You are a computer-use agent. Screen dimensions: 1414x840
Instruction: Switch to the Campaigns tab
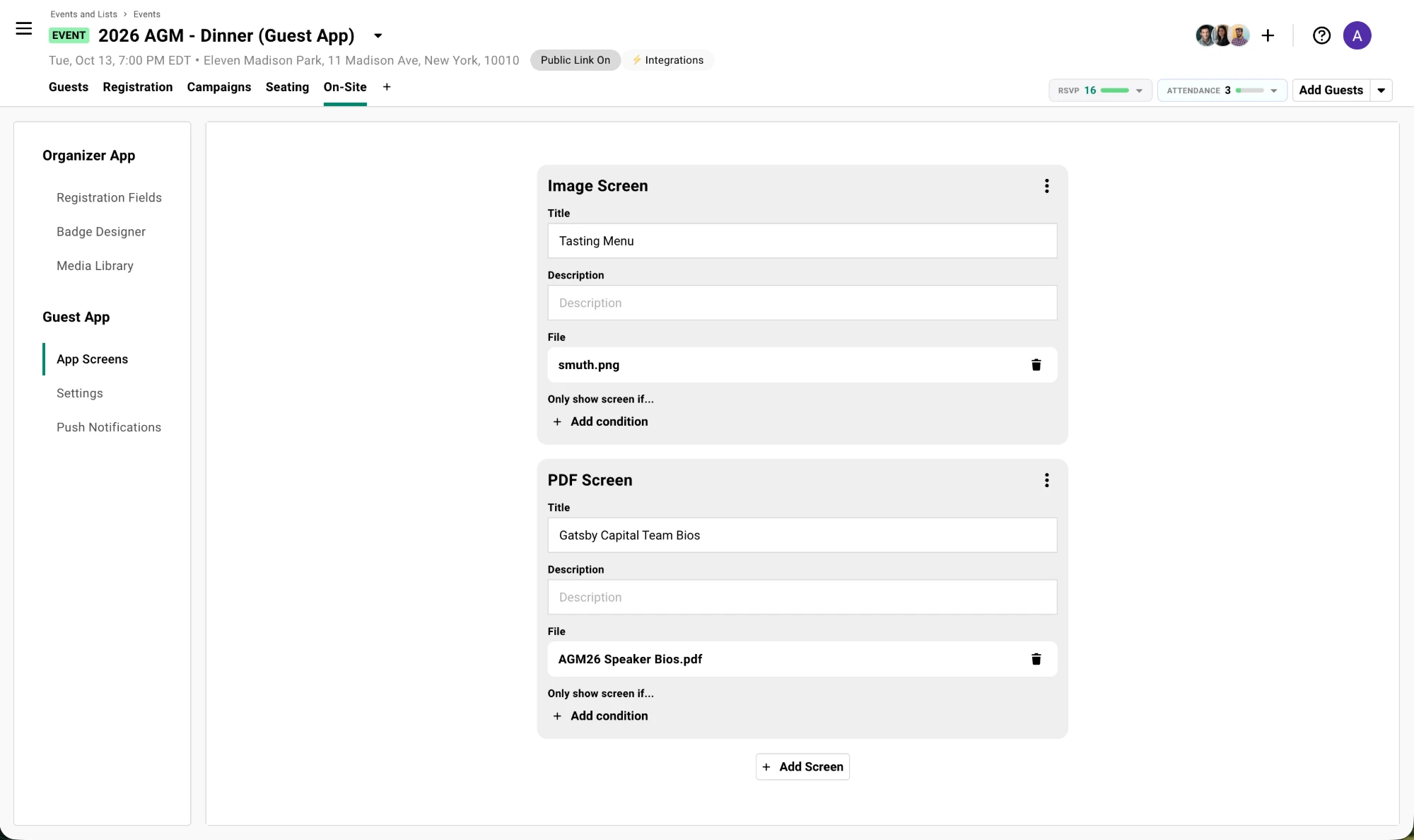coord(219,87)
